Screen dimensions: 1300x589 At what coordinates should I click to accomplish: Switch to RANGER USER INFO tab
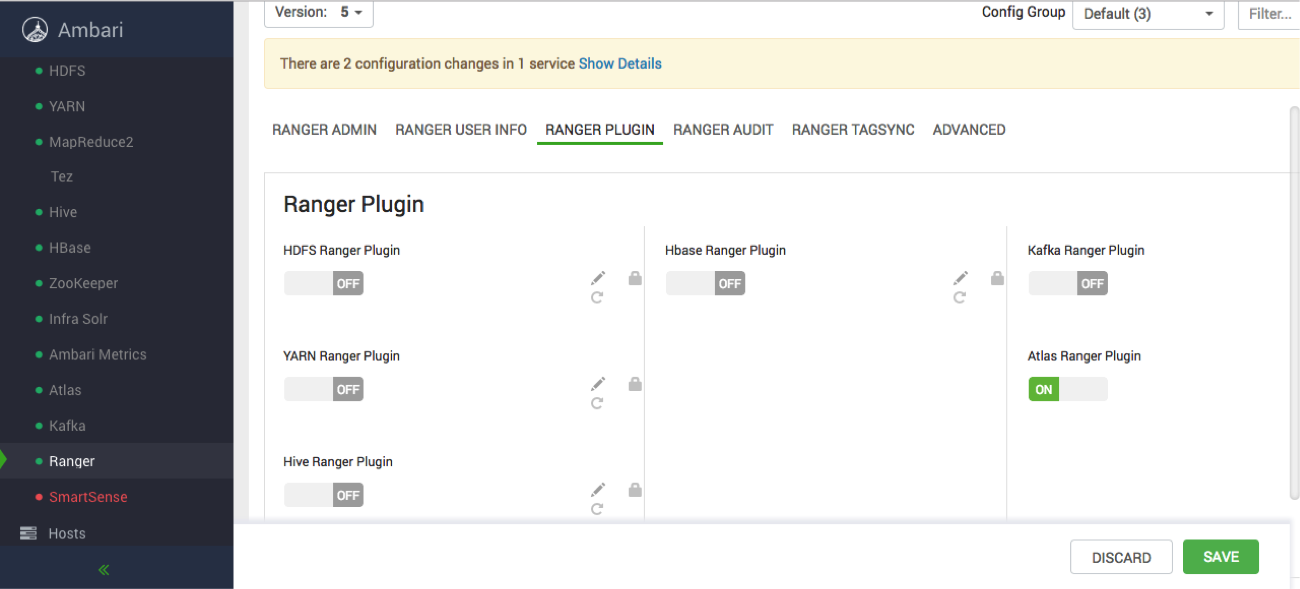(x=461, y=130)
